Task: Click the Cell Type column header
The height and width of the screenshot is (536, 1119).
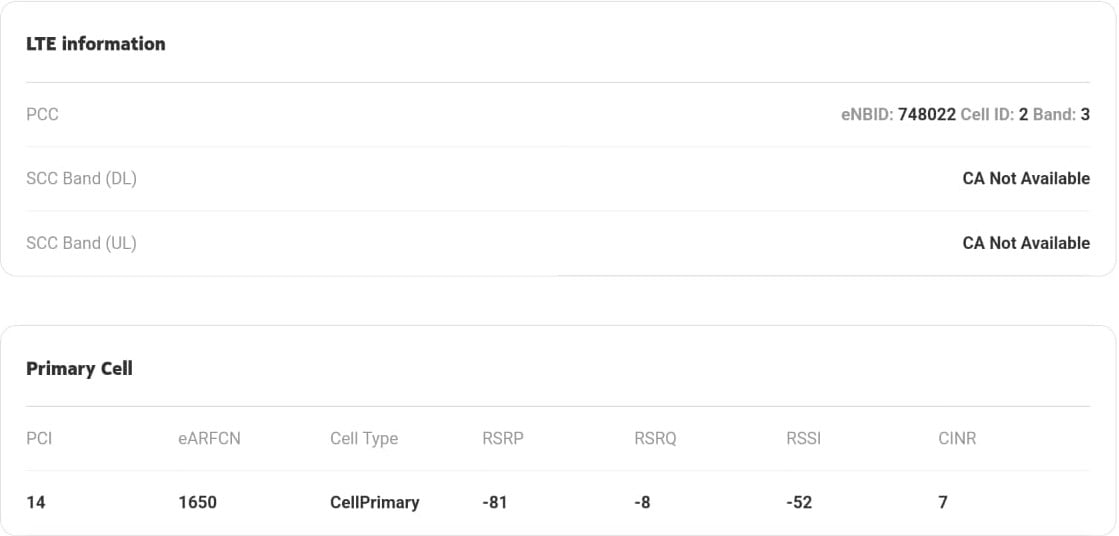Action: click(x=364, y=438)
